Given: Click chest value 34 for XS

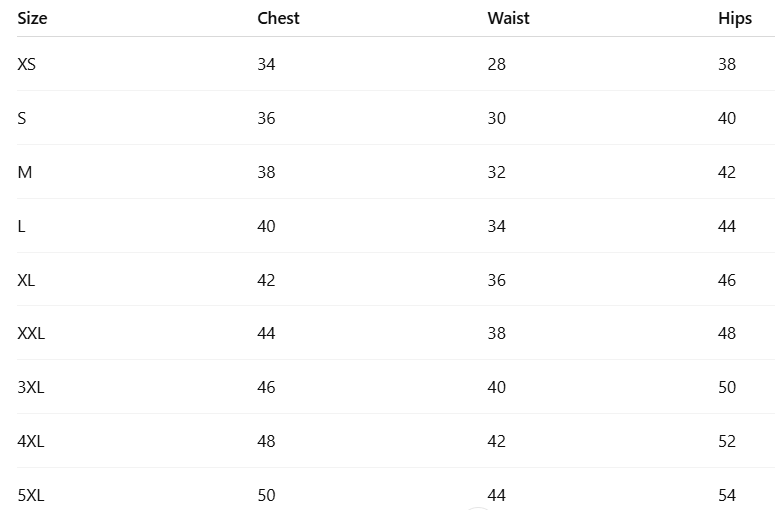Looking at the screenshot, I should click(266, 64).
